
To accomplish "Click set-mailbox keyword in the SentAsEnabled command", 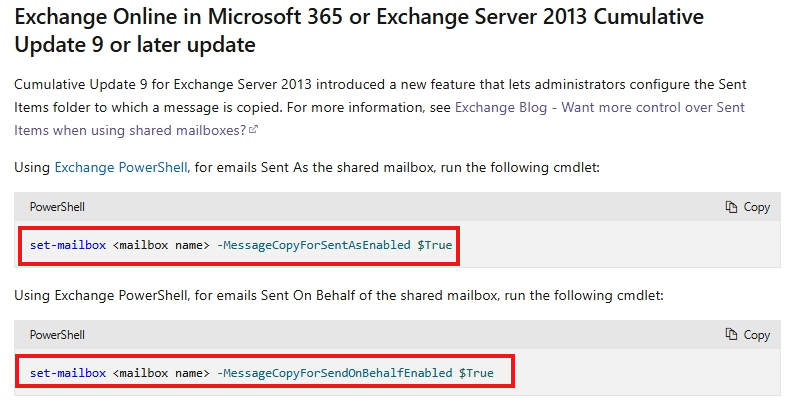I will [x=67, y=245].
